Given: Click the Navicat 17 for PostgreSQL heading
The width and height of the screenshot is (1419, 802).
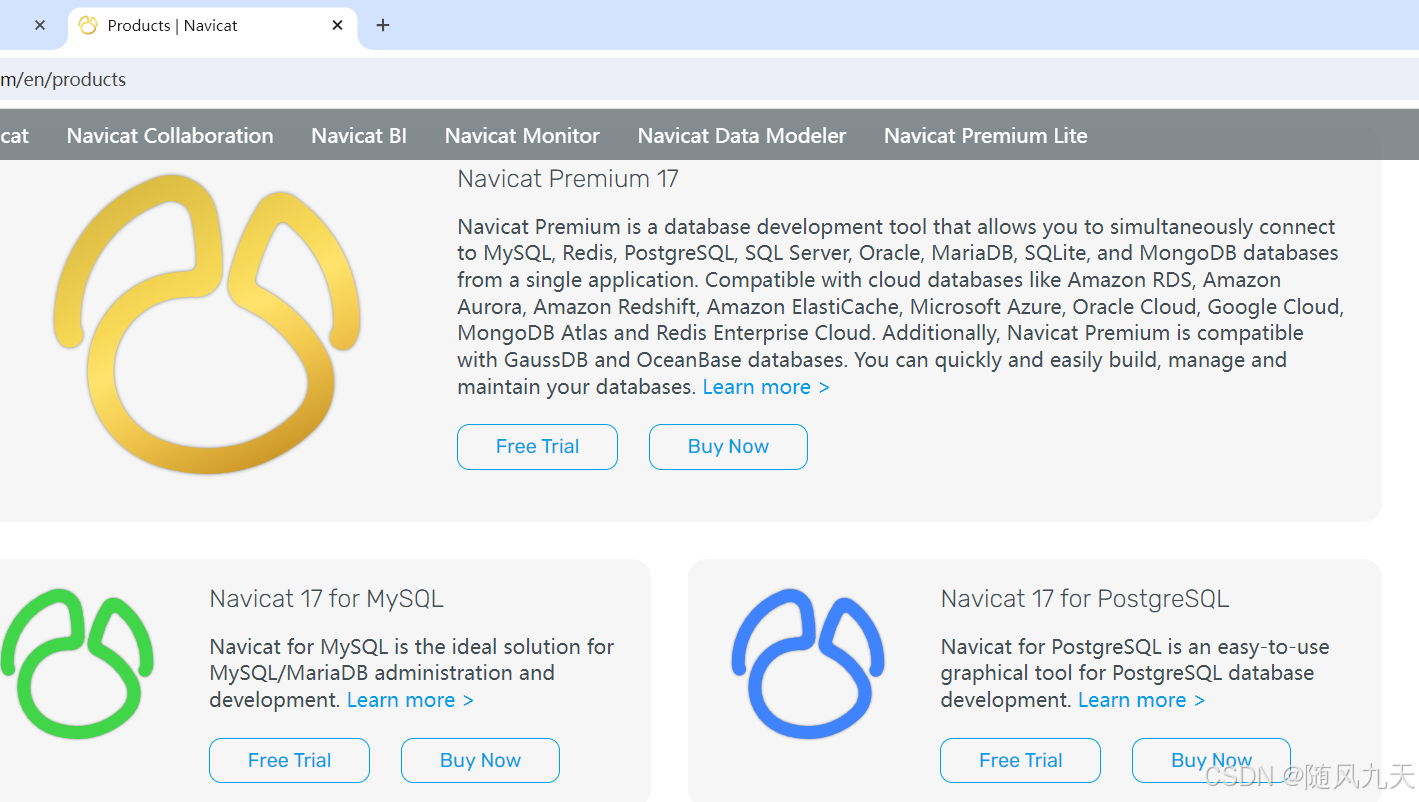Looking at the screenshot, I should pyautogui.click(x=1085, y=599).
